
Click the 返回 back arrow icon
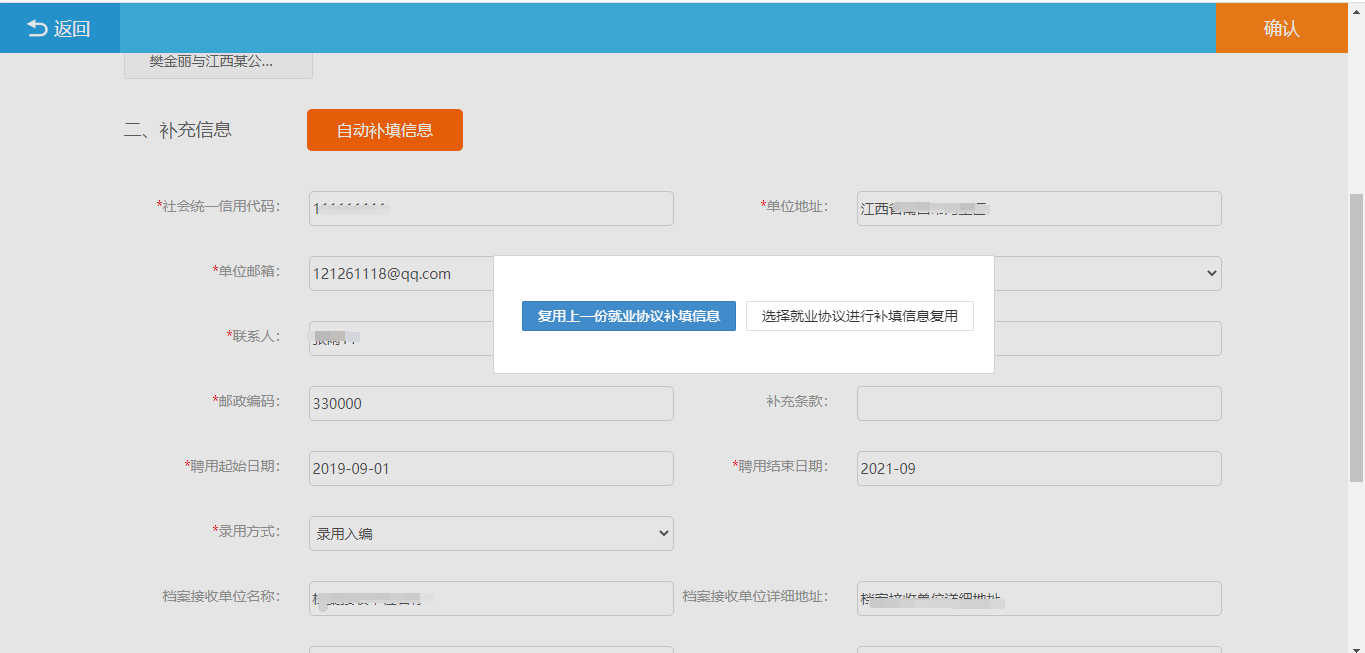[x=37, y=29]
